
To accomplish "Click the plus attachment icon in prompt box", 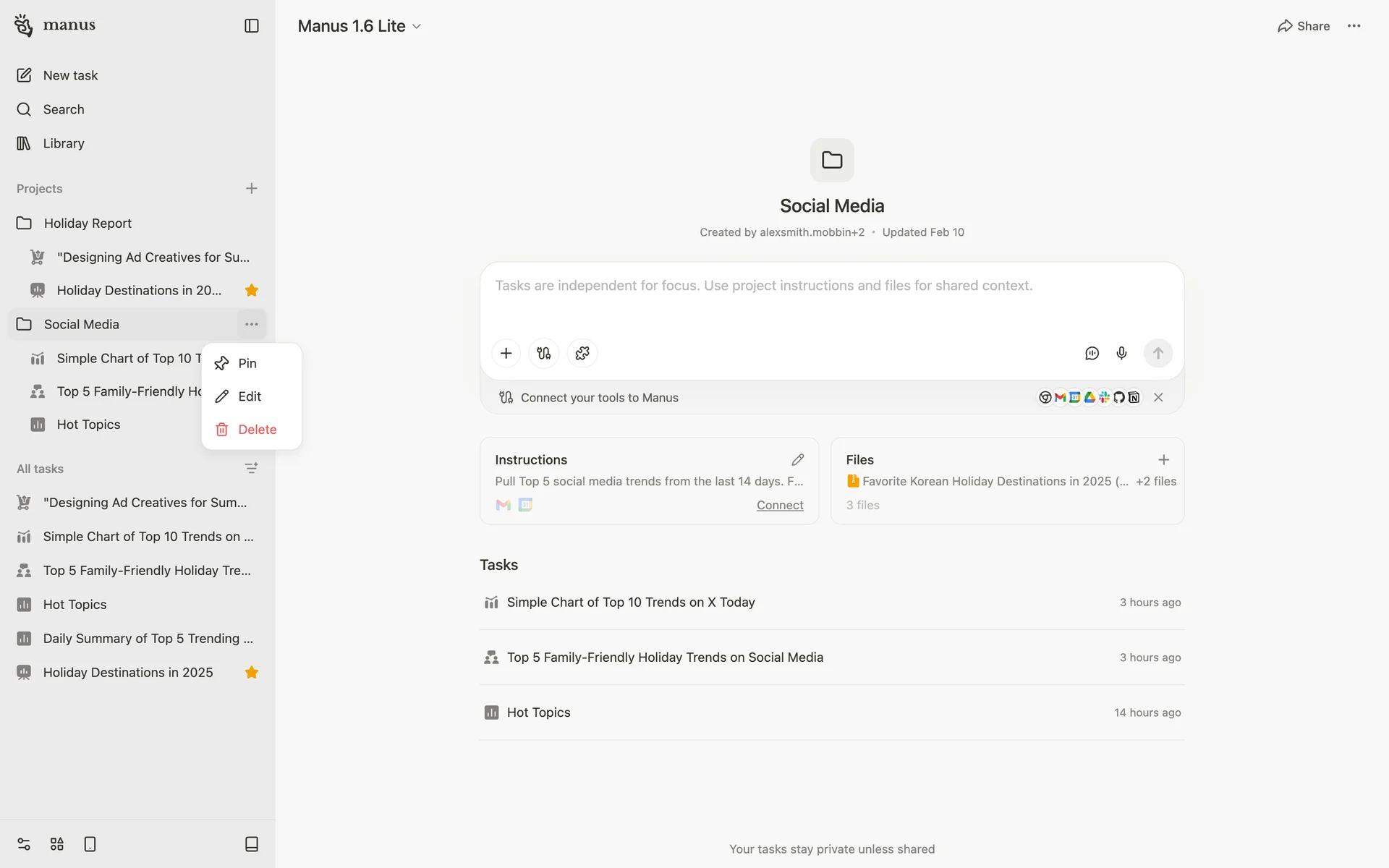I will tap(506, 353).
